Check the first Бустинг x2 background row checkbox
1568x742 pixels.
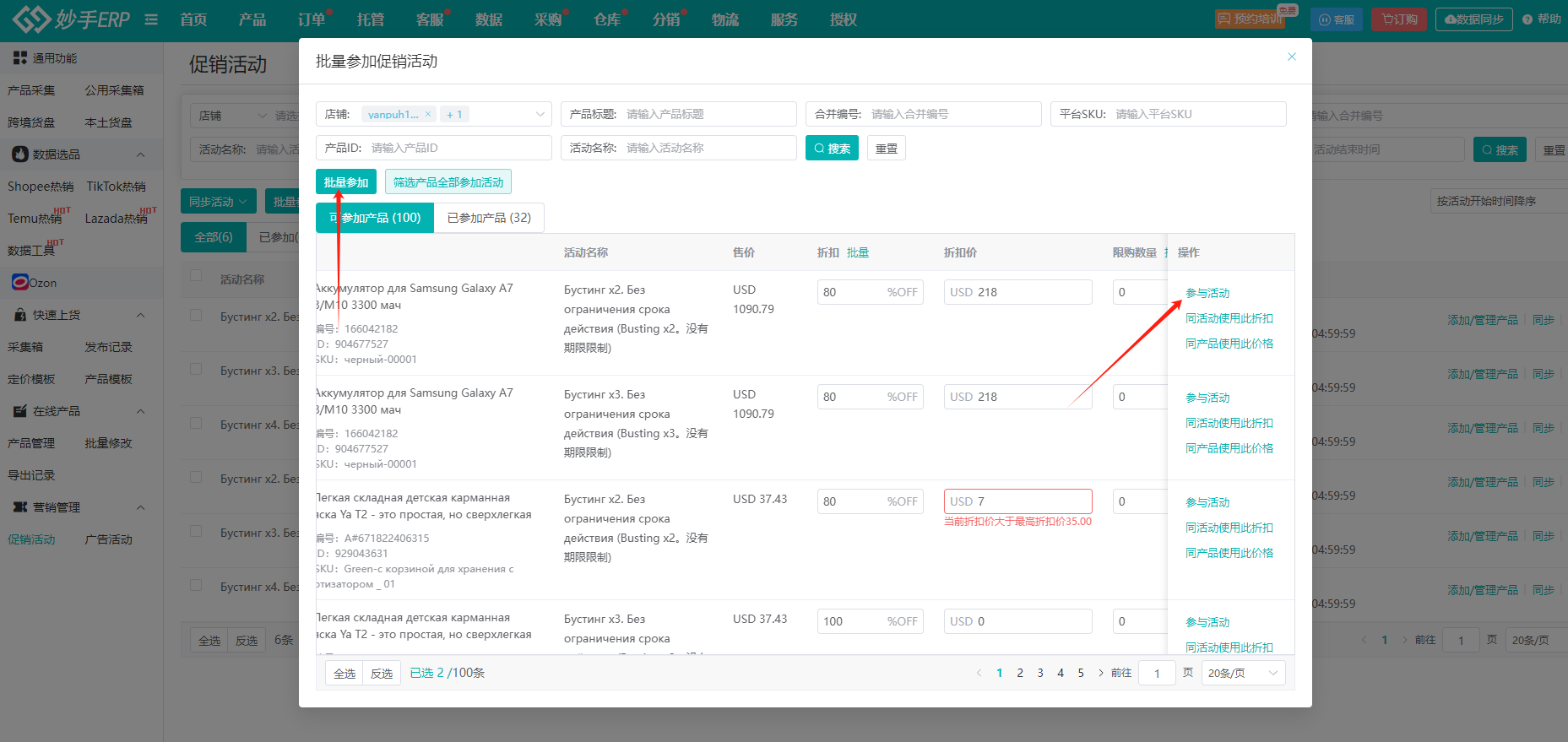pyautogui.click(x=196, y=315)
